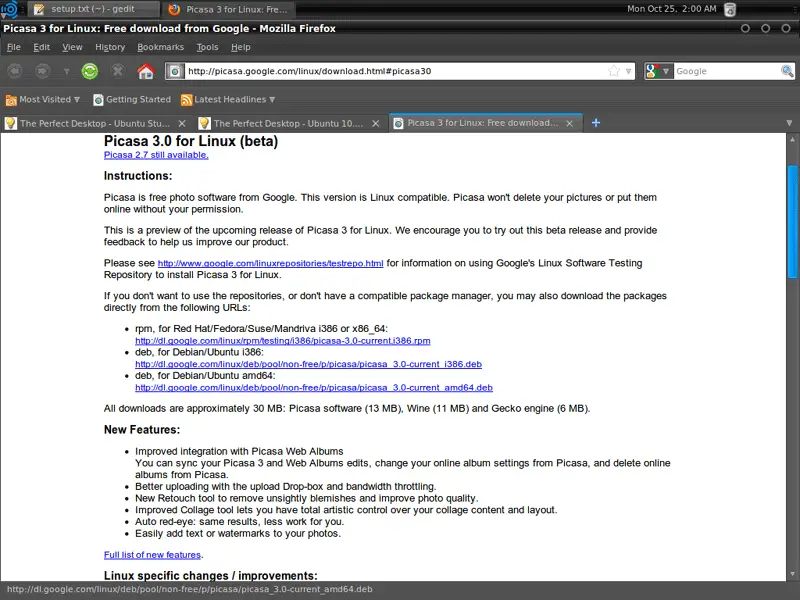Switch to setup.txt gedit taskbar window
800x600 pixels.
pos(93,9)
